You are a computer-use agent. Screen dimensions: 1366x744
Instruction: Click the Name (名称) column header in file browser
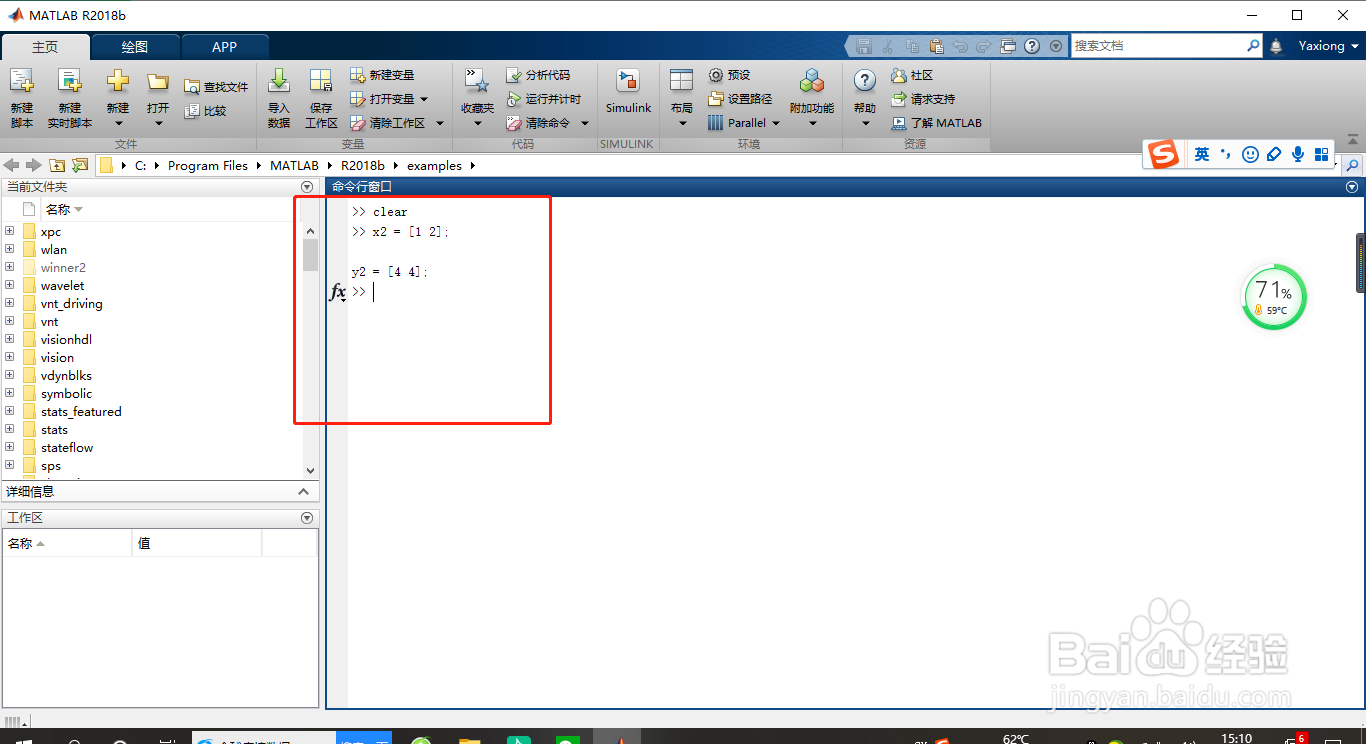pyautogui.click(x=64, y=209)
